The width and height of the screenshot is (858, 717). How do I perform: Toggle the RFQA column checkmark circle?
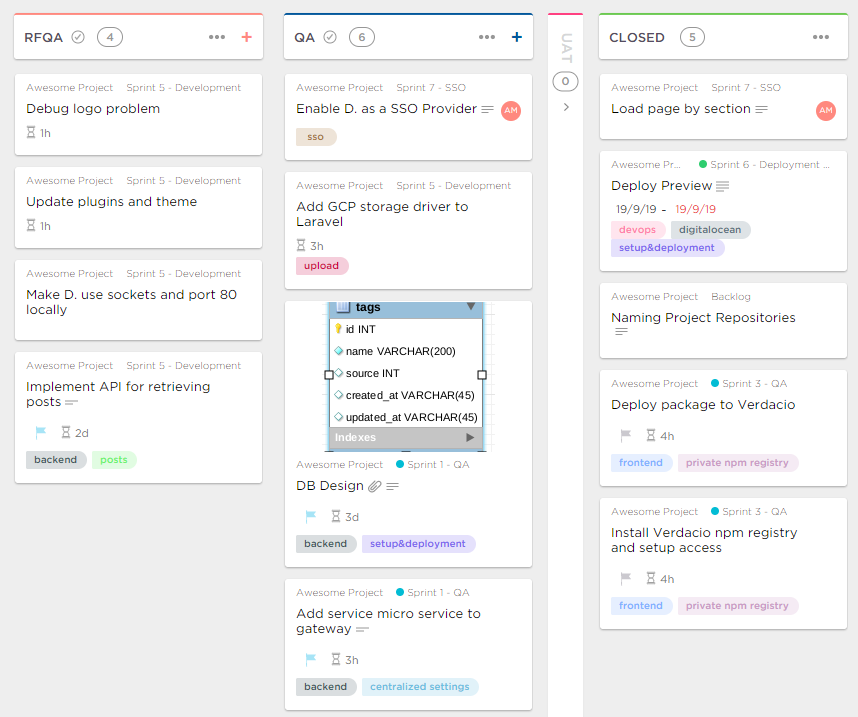coord(79,37)
